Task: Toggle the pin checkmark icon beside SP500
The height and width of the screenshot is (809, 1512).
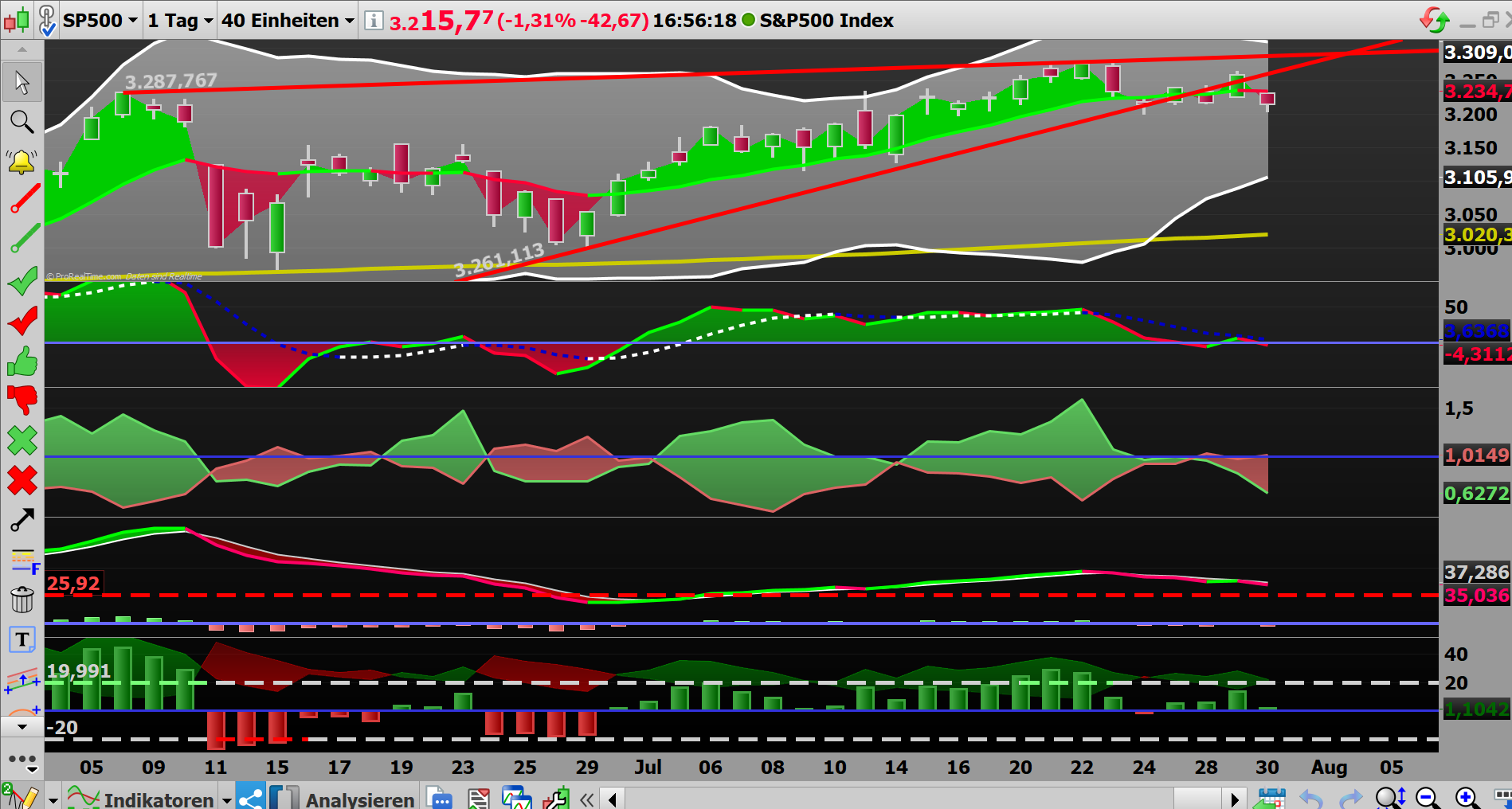Action: pos(47,21)
